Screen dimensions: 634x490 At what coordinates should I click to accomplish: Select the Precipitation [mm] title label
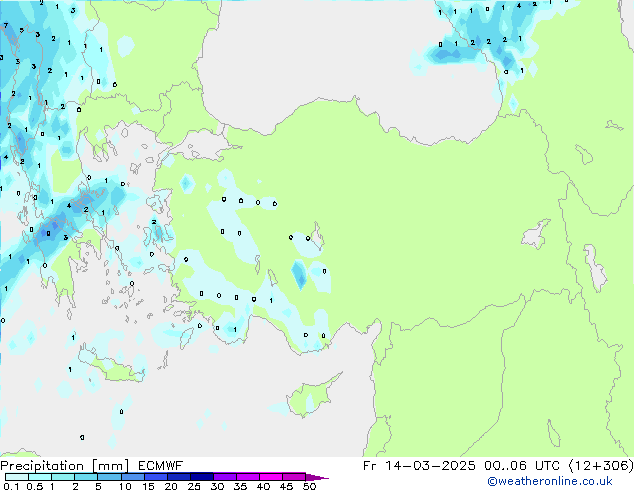65,466
